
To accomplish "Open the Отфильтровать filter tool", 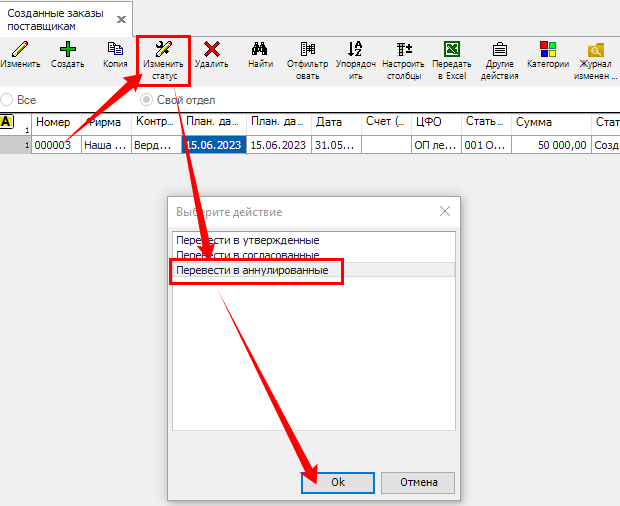I will click(307, 50).
